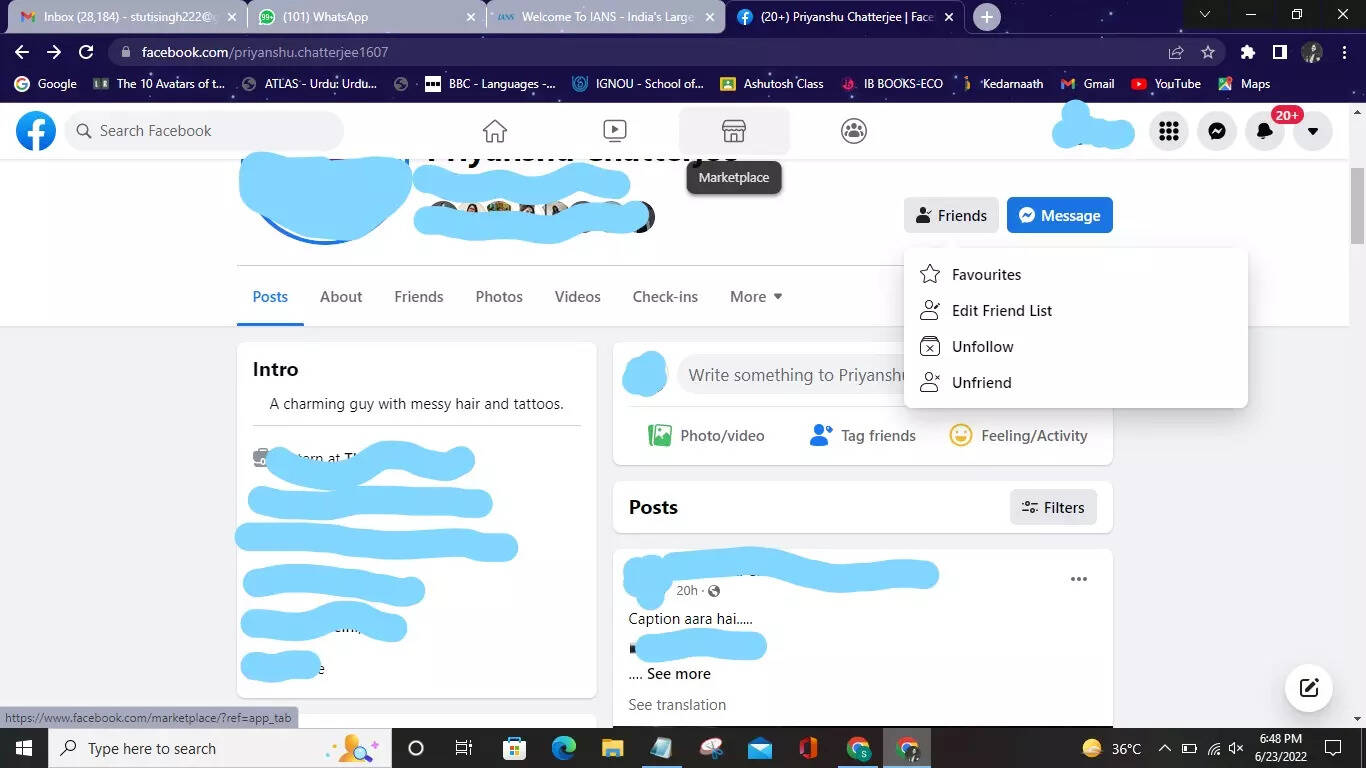Select Favourites from the friends menu
Viewport: 1366px width, 768px height.
click(x=1075, y=274)
